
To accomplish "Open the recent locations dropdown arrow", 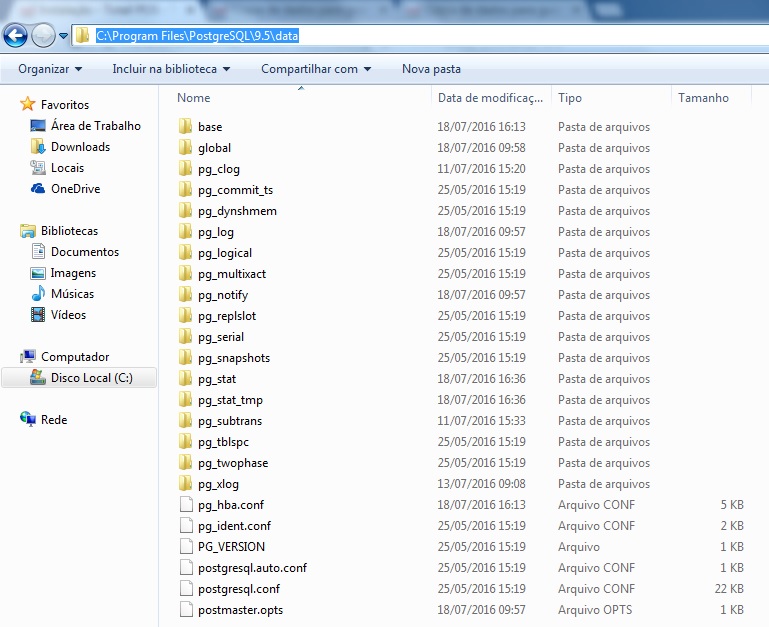I will (x=63, y=36).
